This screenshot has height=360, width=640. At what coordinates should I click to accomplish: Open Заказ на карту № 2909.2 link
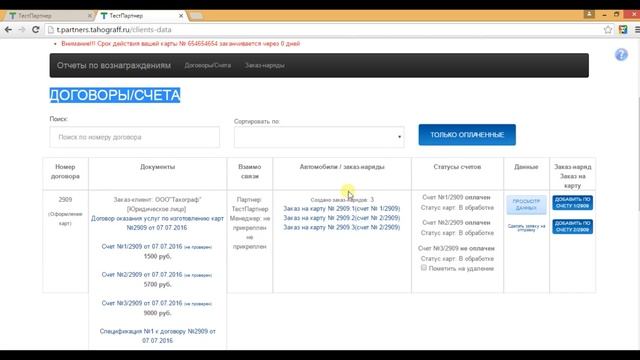pos(342,218)
